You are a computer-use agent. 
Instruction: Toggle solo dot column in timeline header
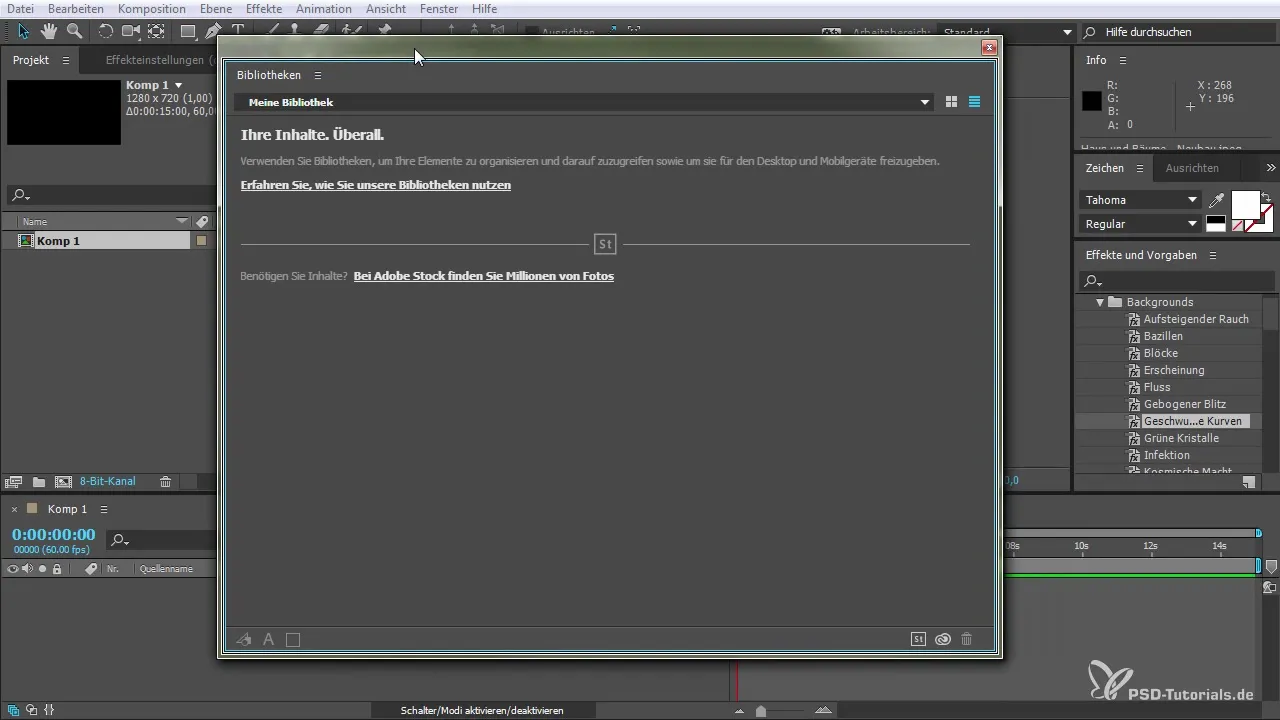[x=42, y=569]
